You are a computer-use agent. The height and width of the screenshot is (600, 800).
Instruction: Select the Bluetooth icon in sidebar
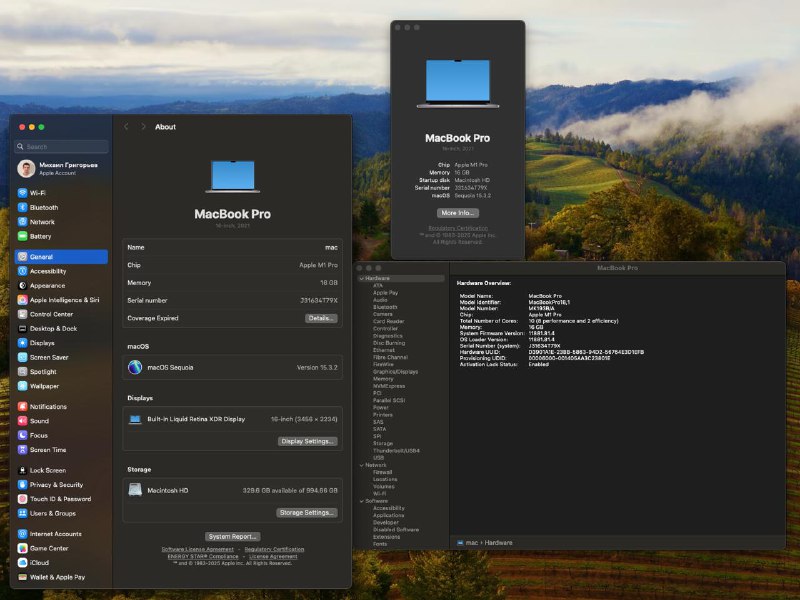coord(22,207)
